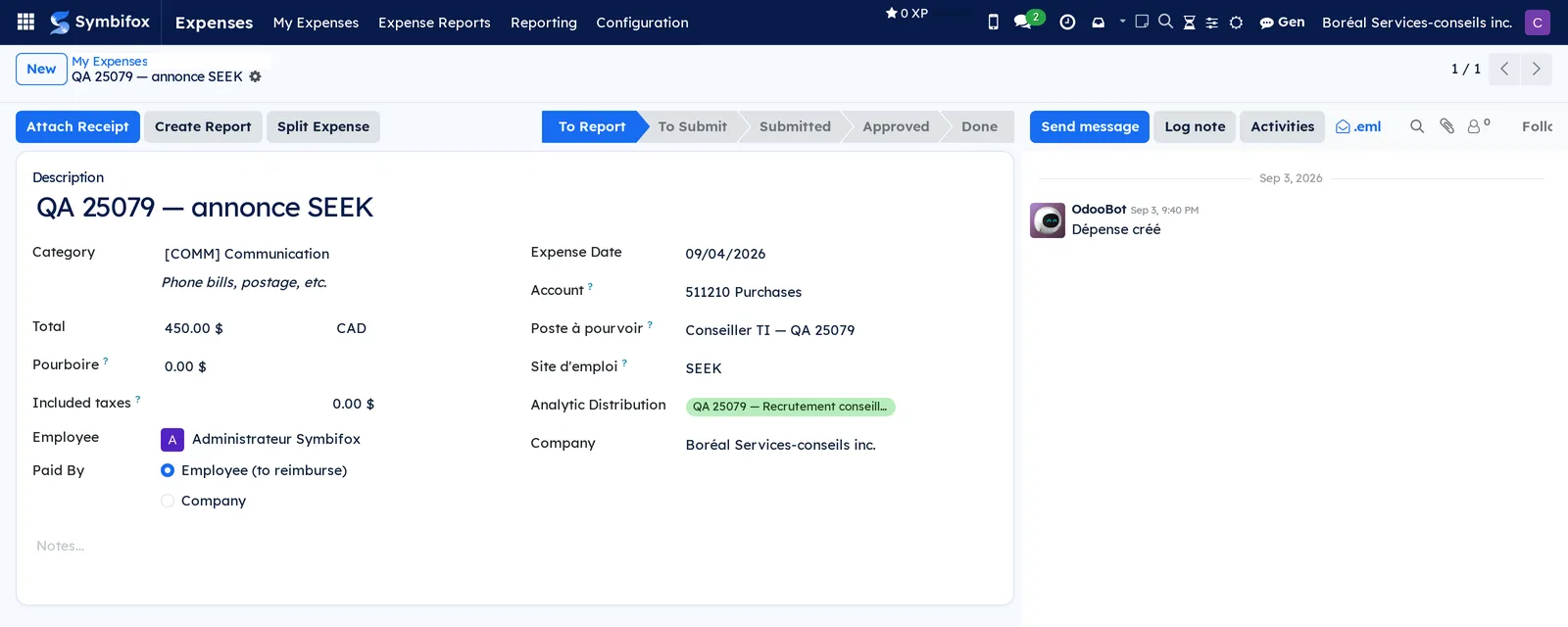Expand the small caret next to tray icon
The width and height of the screenshot is (1568, 627).
pos(1123,21)
